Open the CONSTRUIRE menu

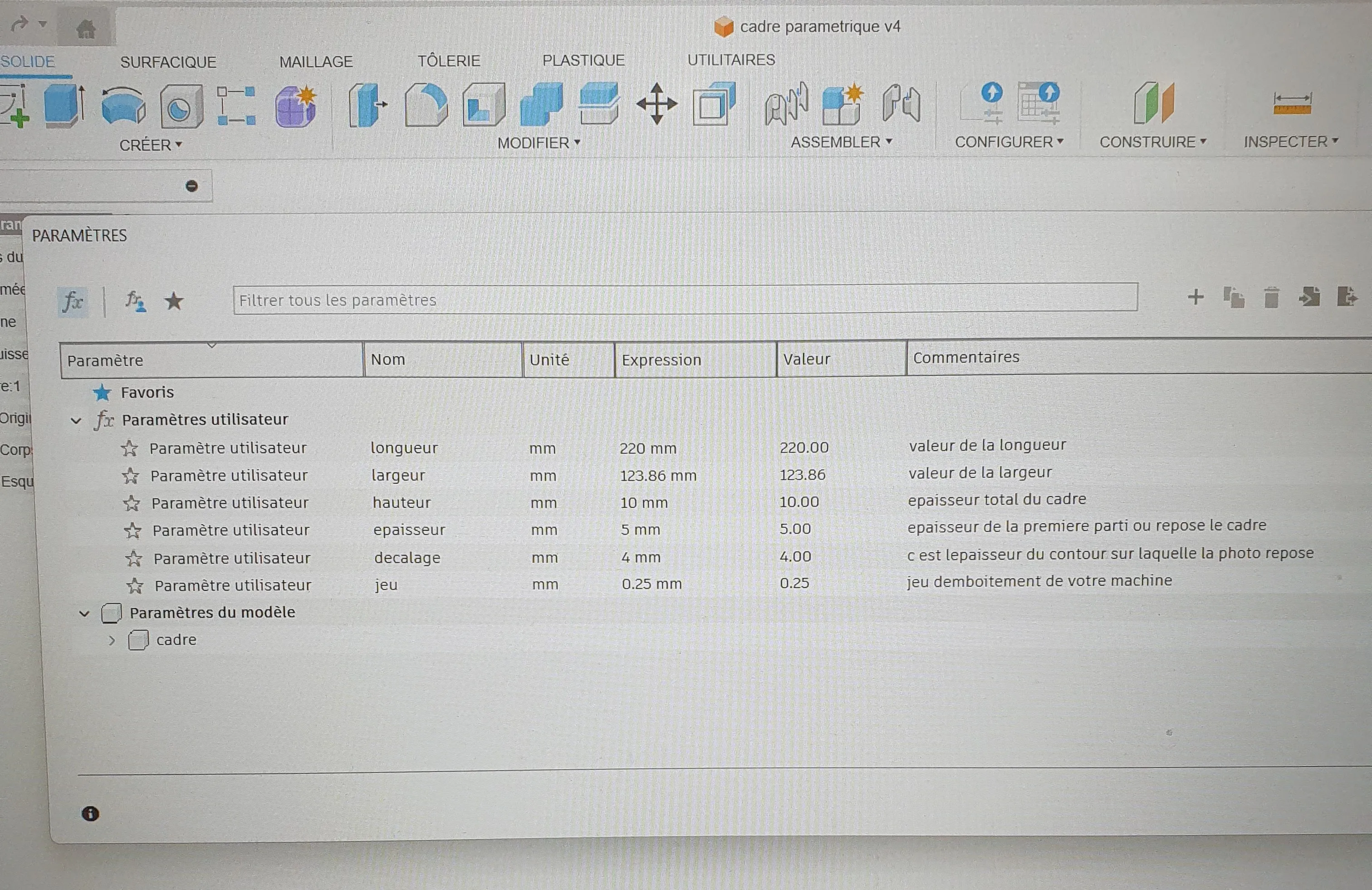(x=1152, y=142)
